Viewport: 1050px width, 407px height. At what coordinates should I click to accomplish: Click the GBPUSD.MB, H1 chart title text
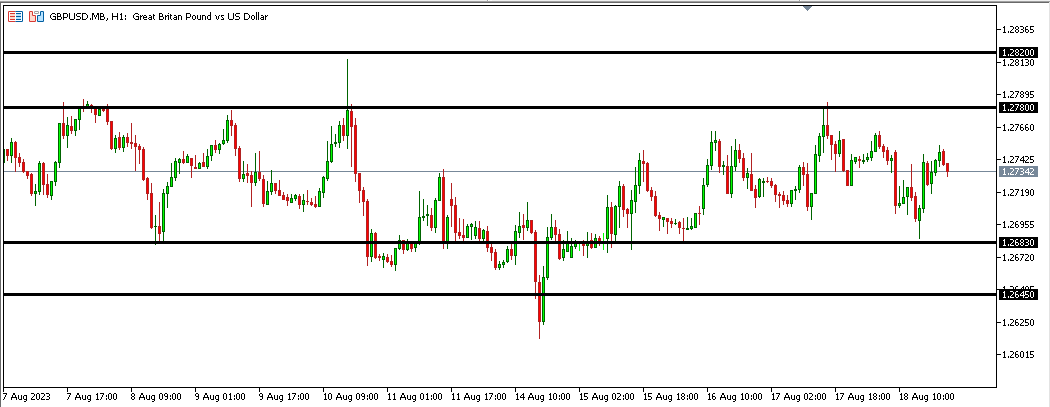pyautogui.click(x=159, y=17)
